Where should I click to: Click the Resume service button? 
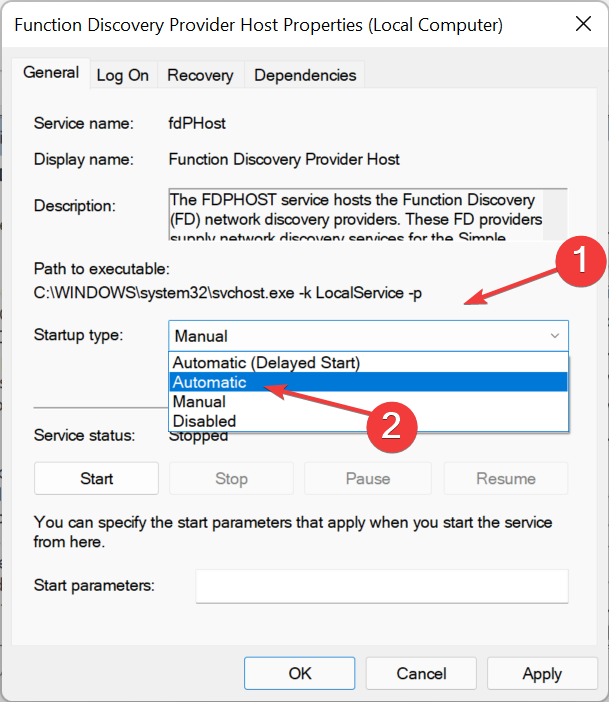click(505, 479)
